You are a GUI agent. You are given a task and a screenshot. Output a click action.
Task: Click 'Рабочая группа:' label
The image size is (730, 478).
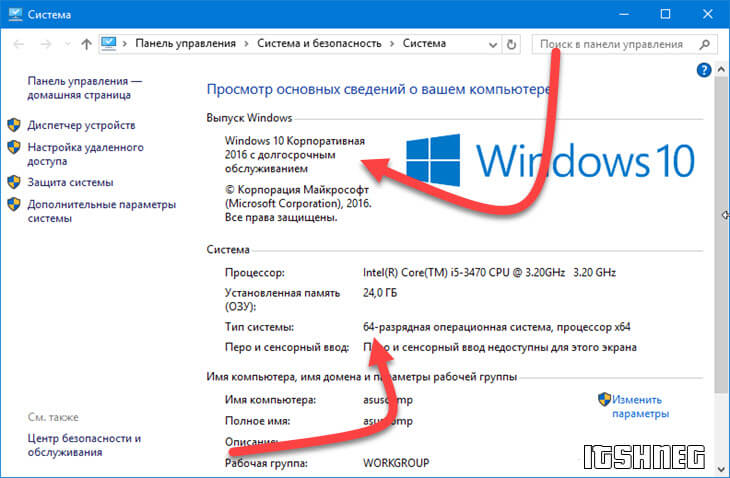tap(266, 463)
